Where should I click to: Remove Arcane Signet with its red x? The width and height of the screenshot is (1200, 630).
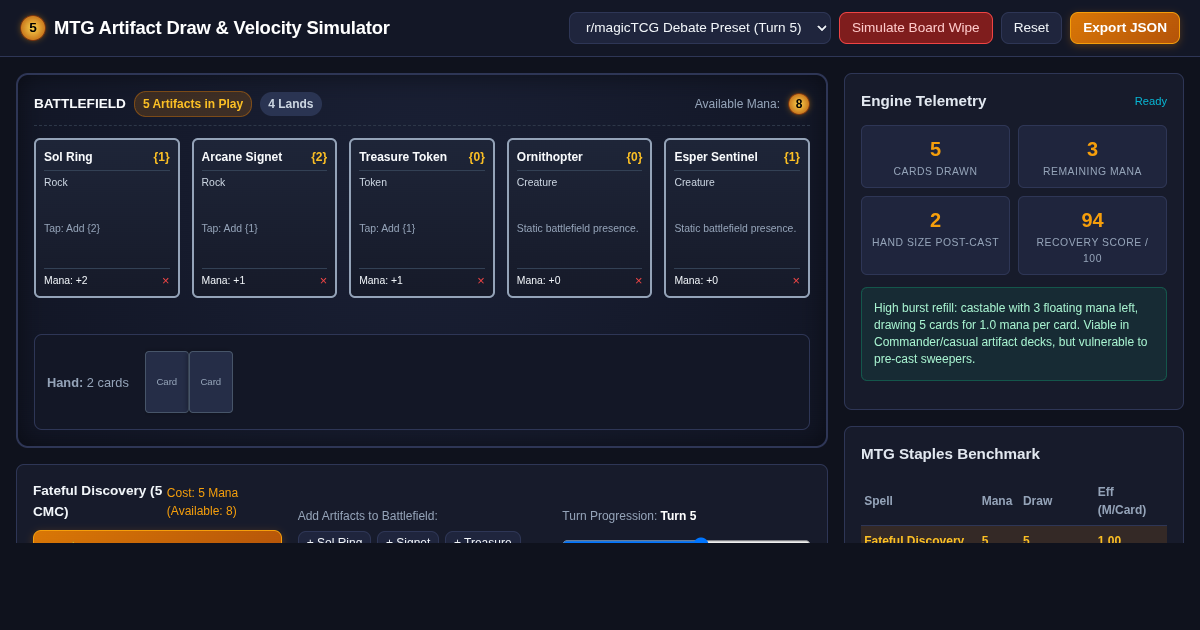323,281
